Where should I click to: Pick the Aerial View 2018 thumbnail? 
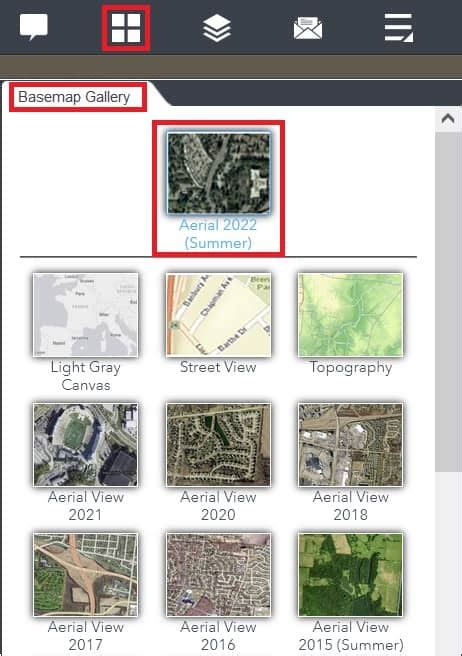(x=350, y=444)
